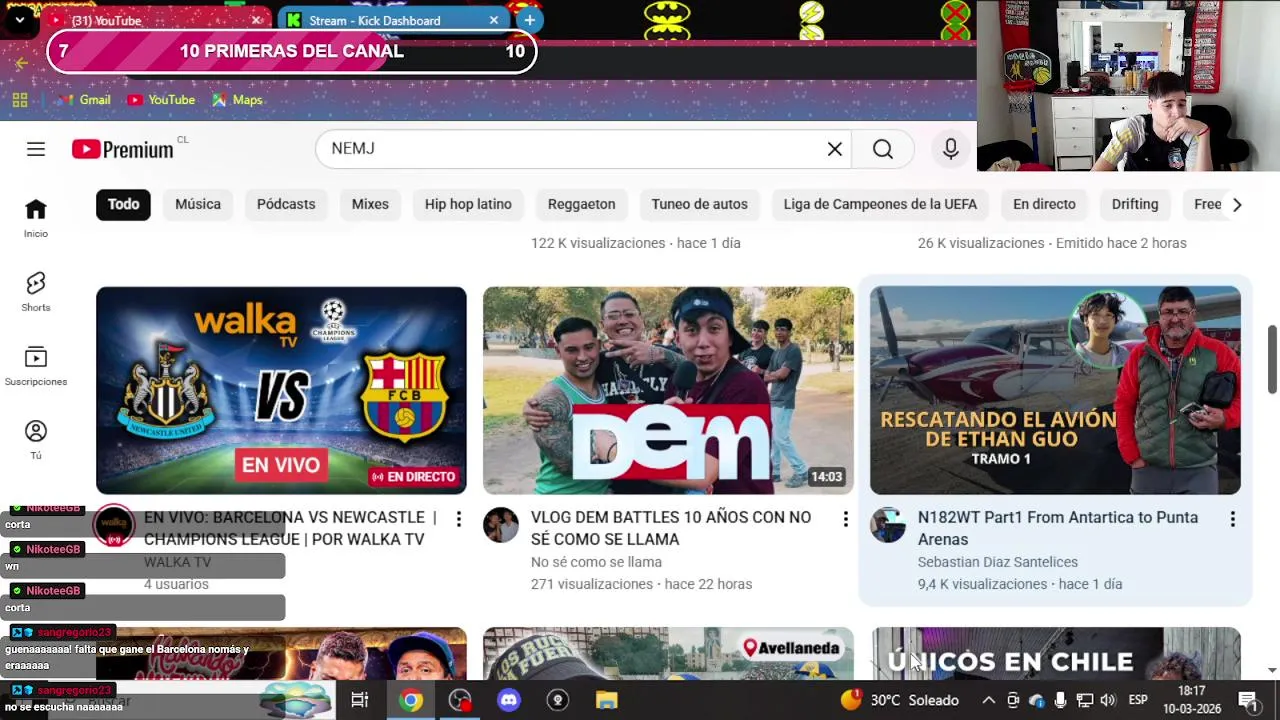
Task: Open EN VIVO: BARCELONA VS NEWCASTLE title
Action: pyautogui.click(x=290, y=528)
